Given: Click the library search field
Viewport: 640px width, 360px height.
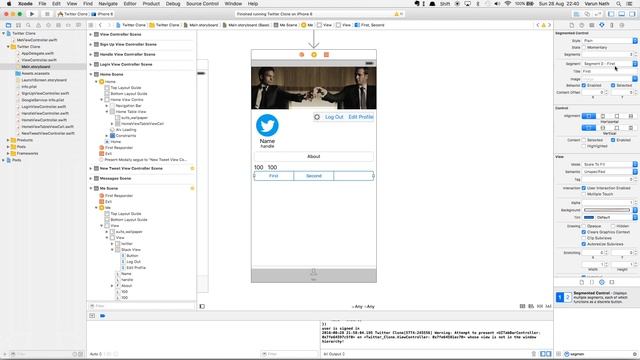Looking at the screenshot, I should click(600, 354).
